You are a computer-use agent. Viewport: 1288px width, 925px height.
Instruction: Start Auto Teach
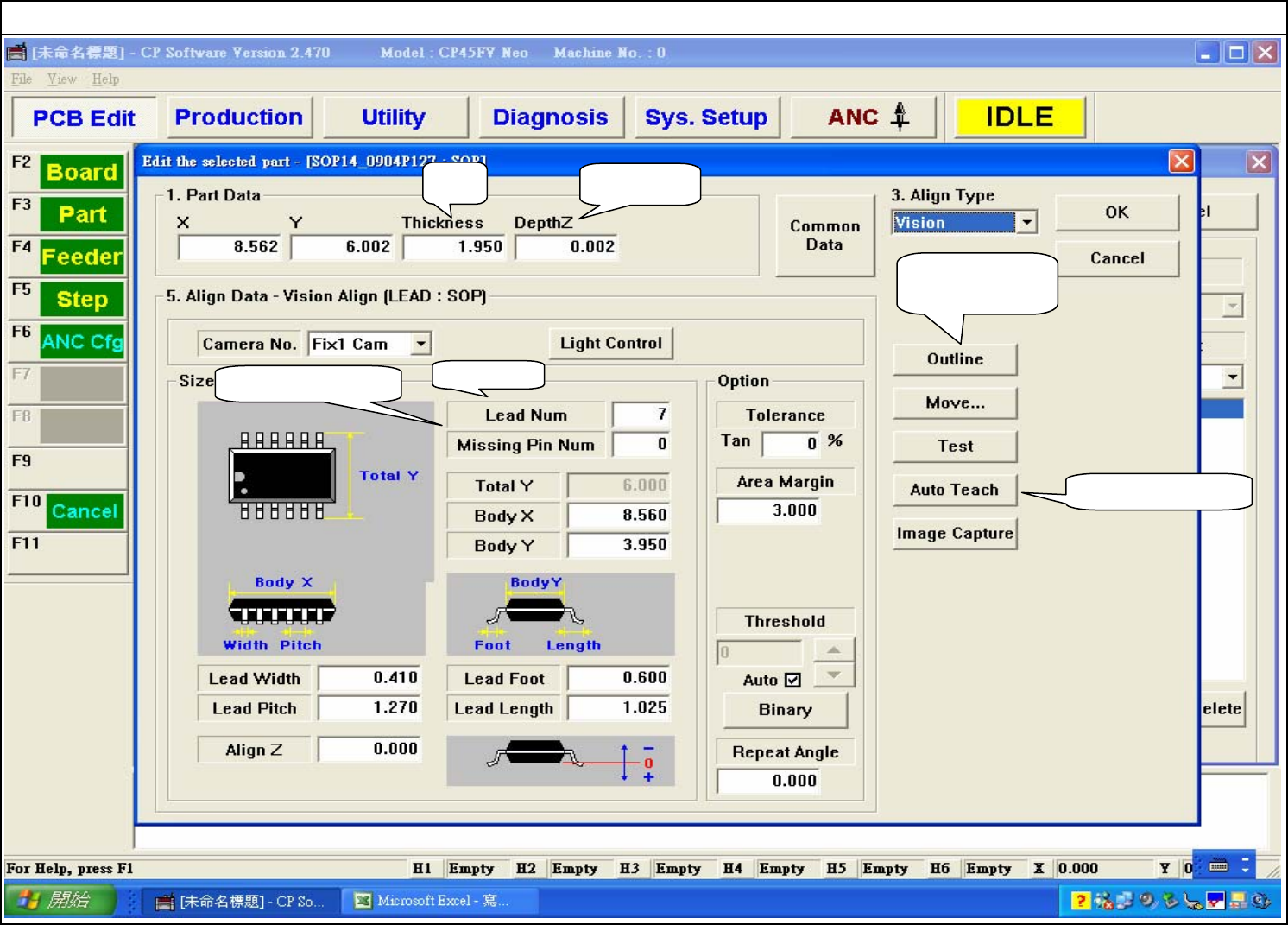click(x=955, y=490)
